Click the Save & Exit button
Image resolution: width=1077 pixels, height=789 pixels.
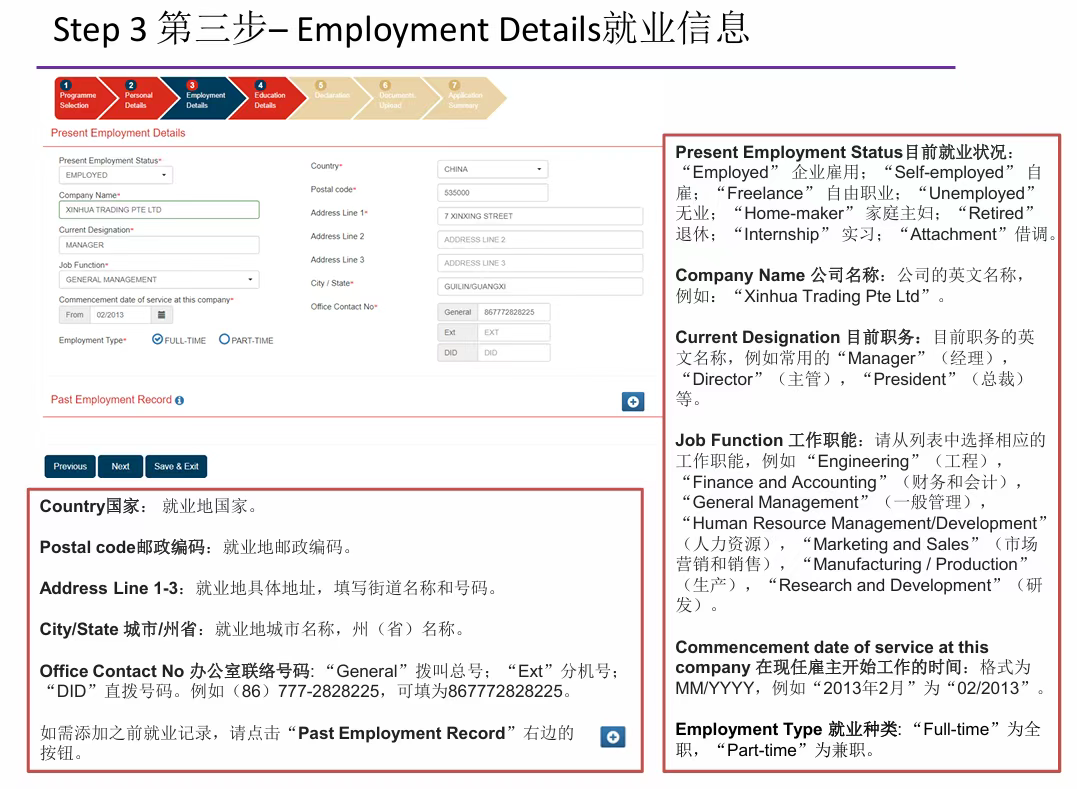176,466
